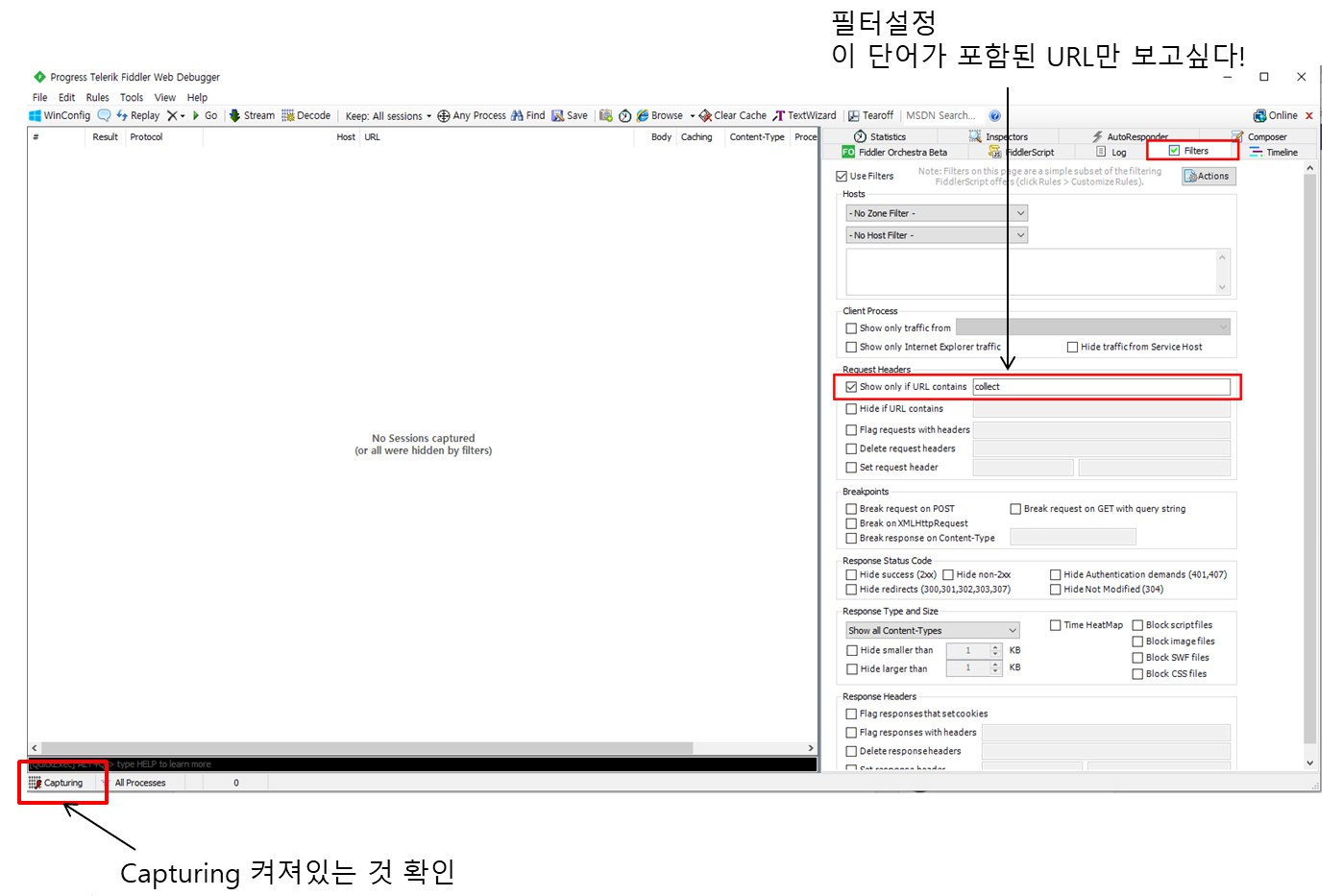
Task: Close the toolbar with the red X
Action: click(x=1308, y=115)
